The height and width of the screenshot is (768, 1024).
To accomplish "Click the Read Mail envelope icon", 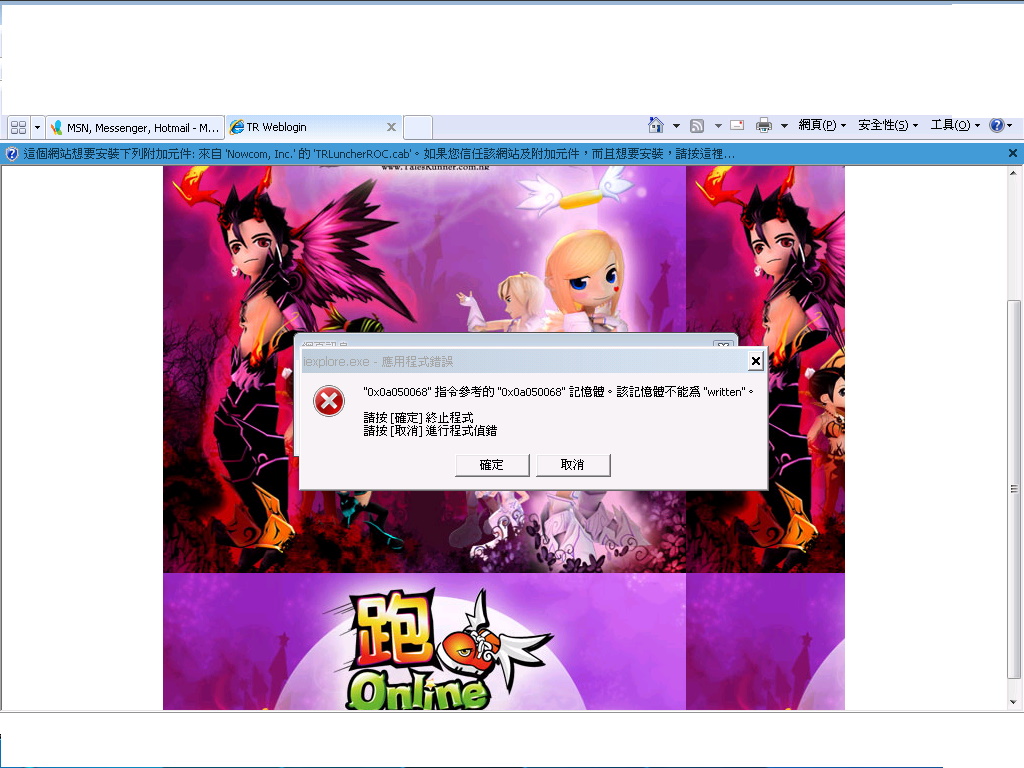I will 737,125.
